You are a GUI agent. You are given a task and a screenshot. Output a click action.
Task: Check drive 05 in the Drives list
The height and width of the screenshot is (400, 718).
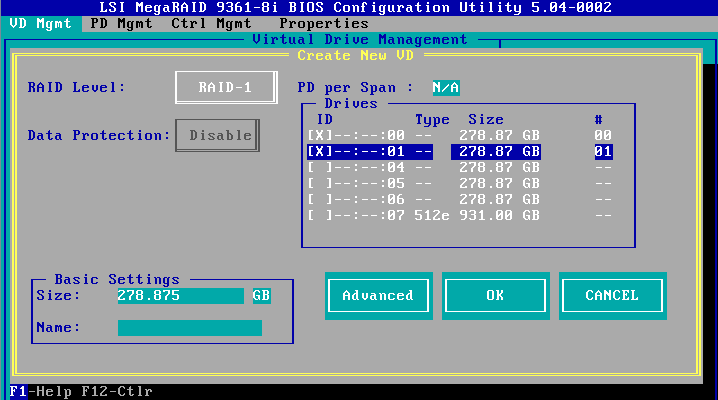[x=319, y=184]
